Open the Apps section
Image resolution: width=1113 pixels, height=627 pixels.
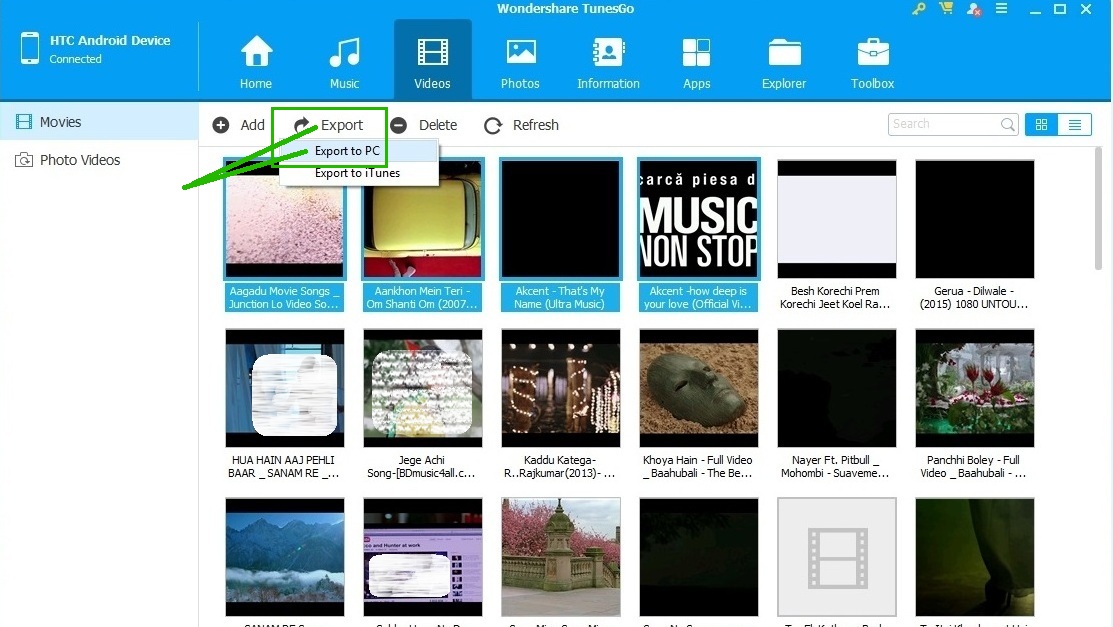(x=696, y=62)
